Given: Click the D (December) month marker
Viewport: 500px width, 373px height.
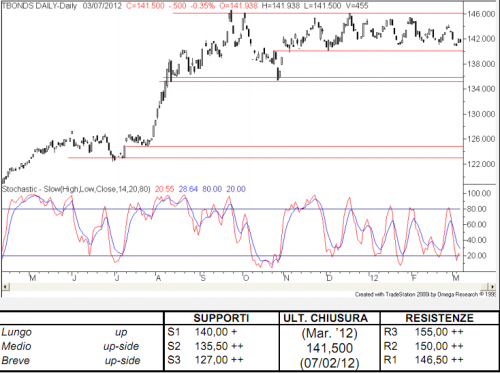Looking at the screenshot, I should [329, 278].
